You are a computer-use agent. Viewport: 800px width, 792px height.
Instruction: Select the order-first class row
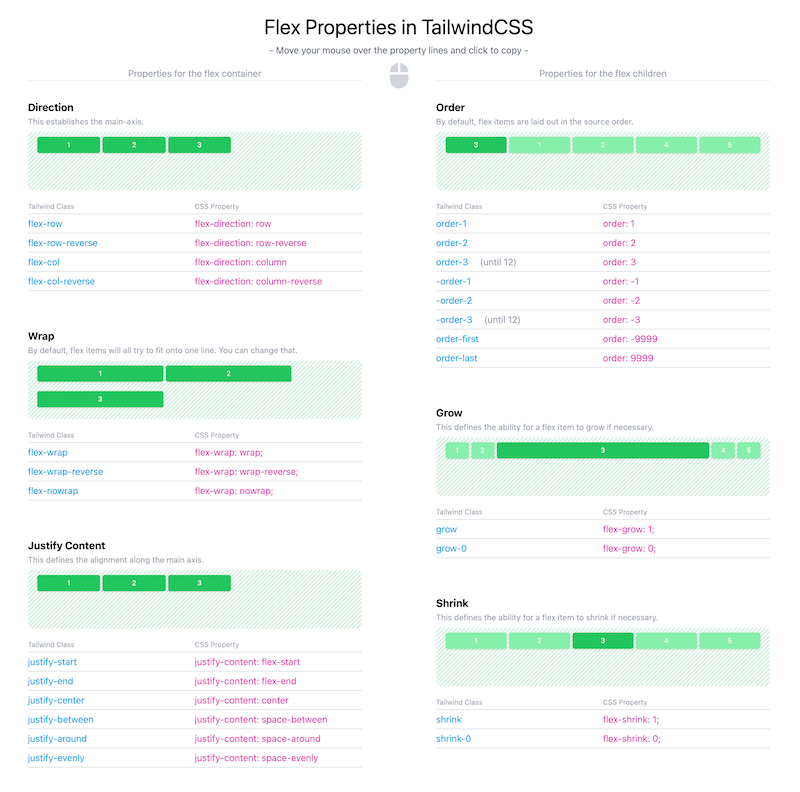(603, 339)
